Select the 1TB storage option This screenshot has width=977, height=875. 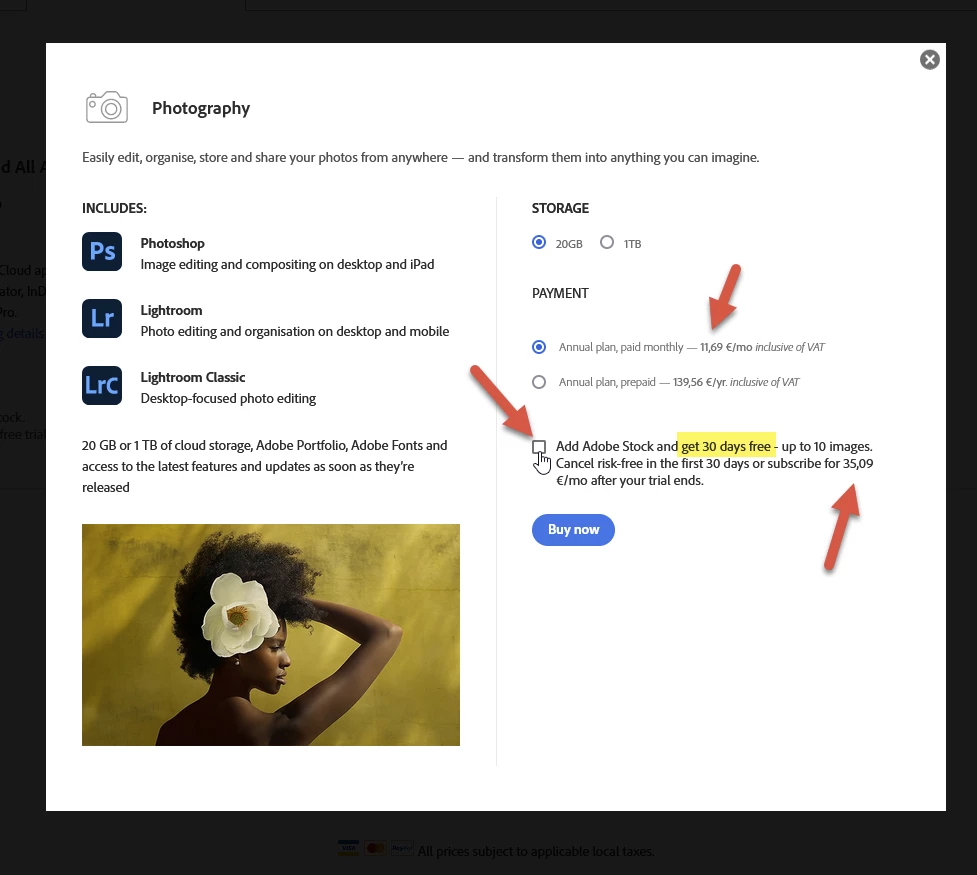[607, 242]
